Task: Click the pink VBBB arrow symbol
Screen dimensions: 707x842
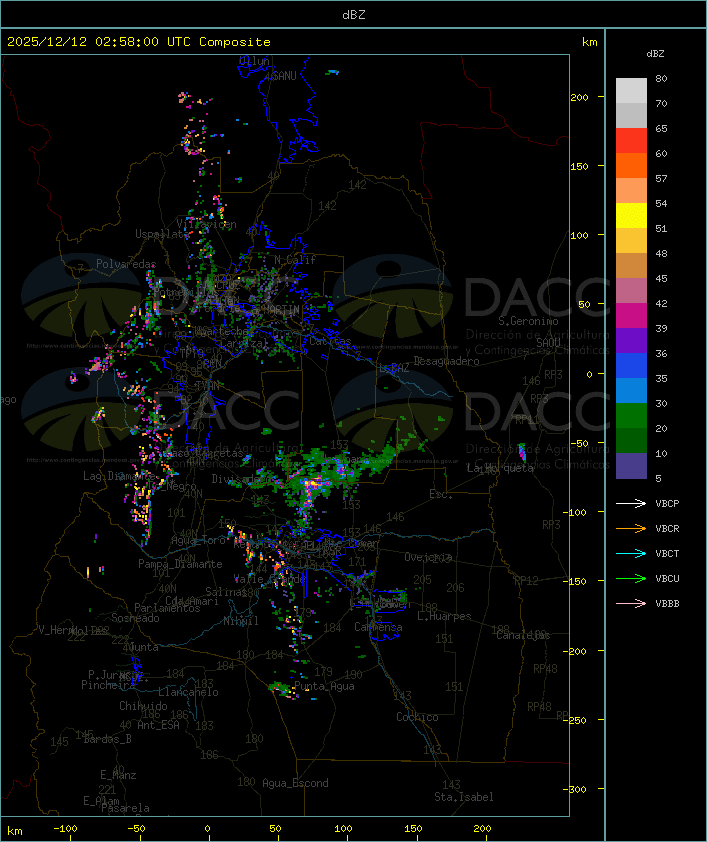Action: pyautogui.click(x=631, y=604)
